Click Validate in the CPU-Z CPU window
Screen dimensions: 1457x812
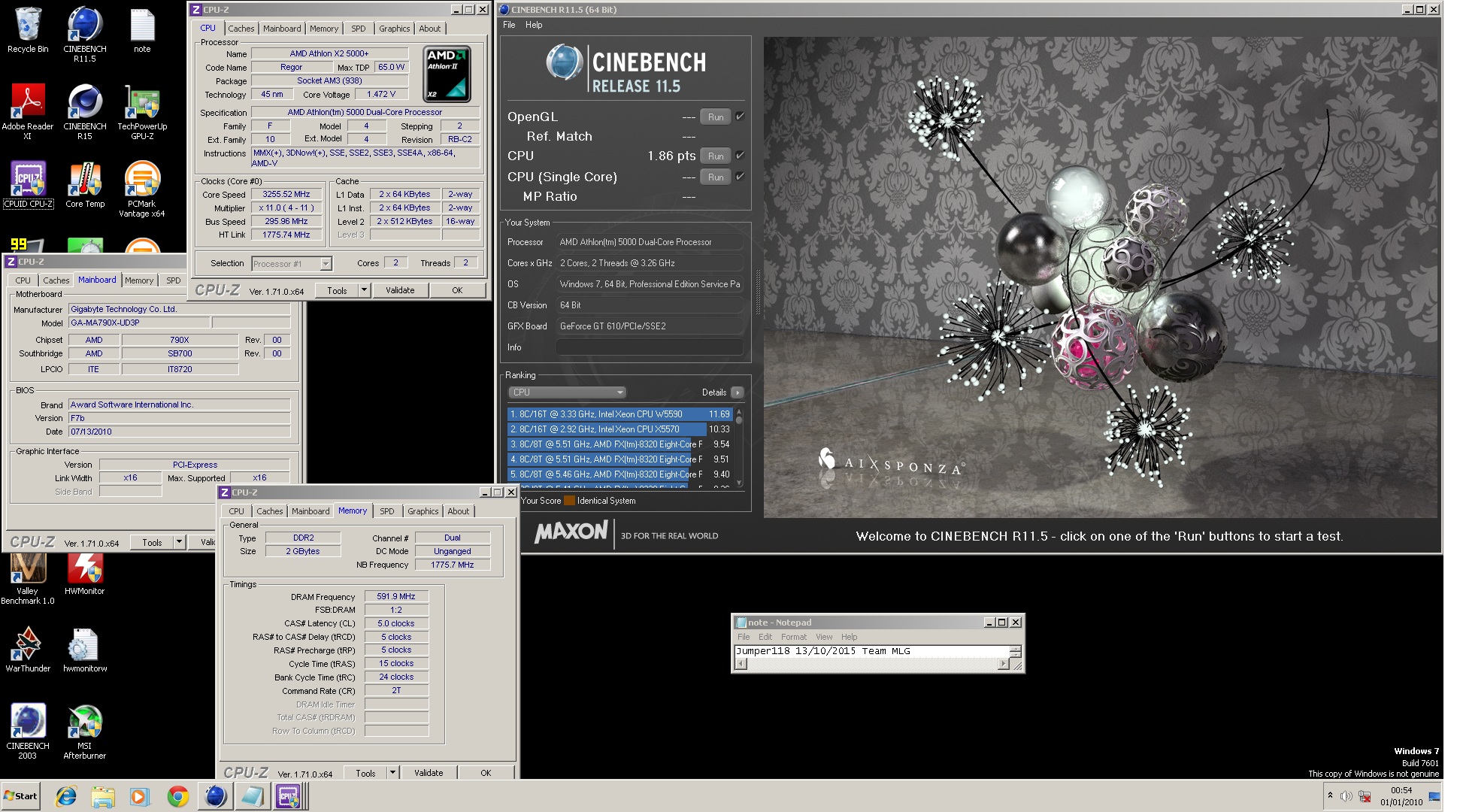[x=400, y=290]
